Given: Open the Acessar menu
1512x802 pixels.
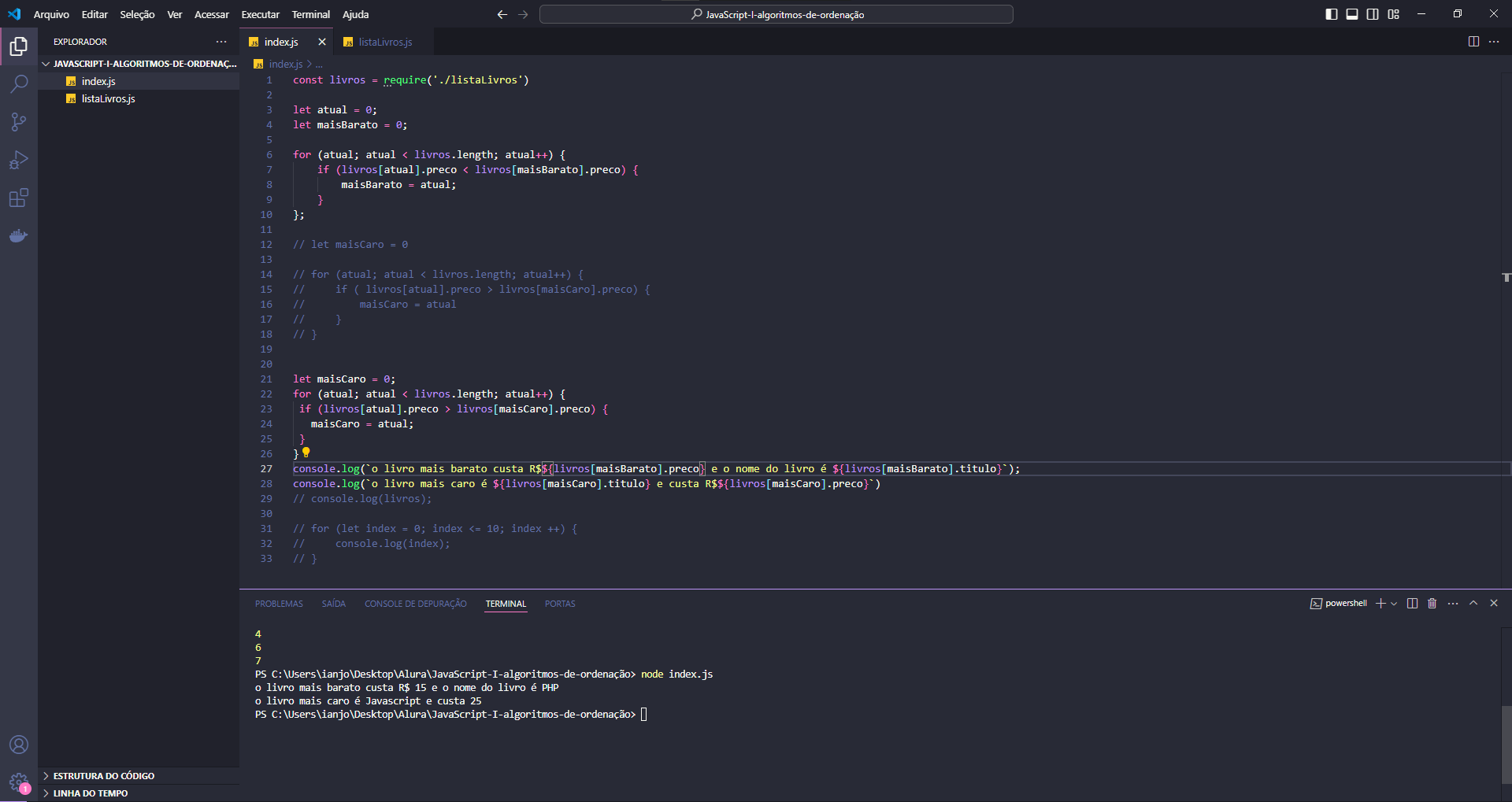Looking at the screenshot, I should tap(212, 14).
